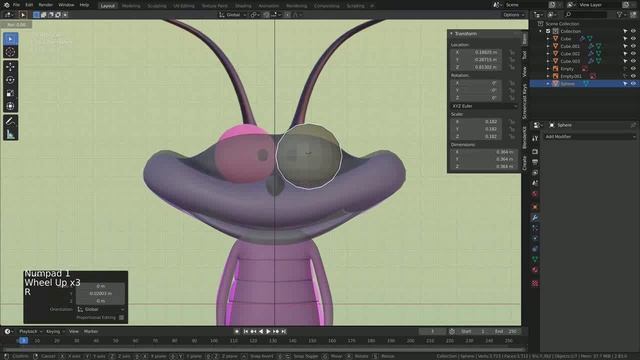Toggle selectability arrow for Cube.001
The image size is (640, 360).
pos(625,46)
